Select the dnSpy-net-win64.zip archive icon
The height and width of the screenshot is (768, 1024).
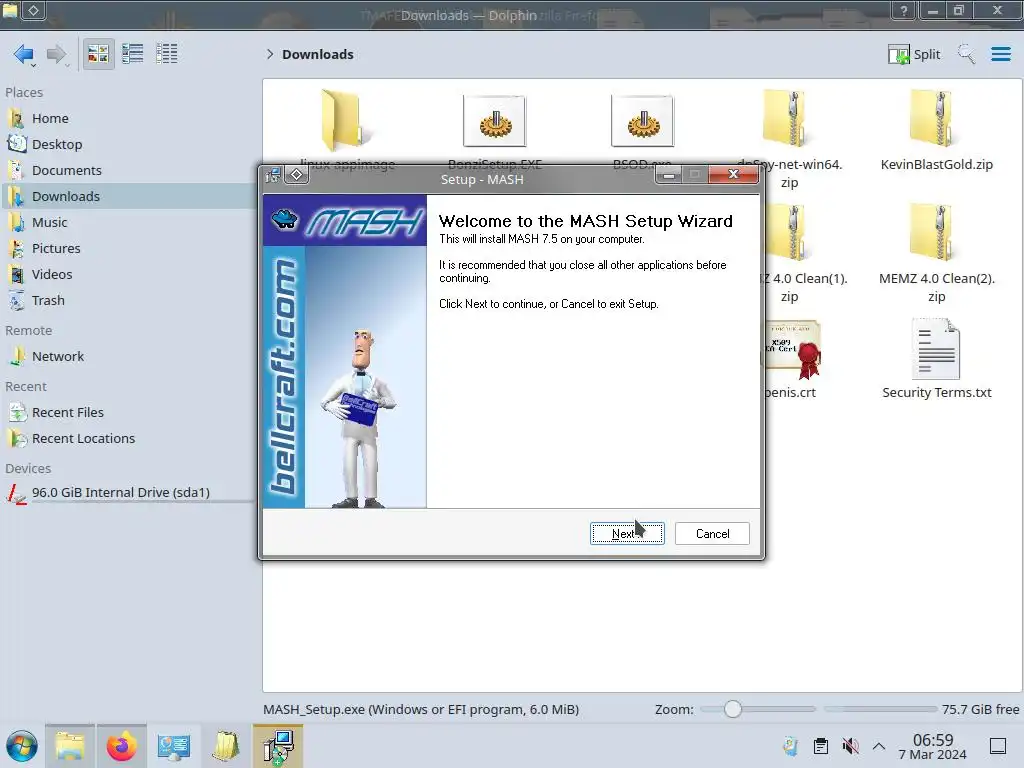(787, 120)
